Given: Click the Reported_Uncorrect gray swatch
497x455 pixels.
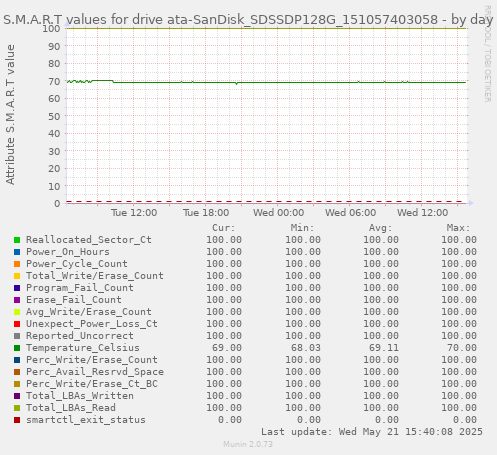Looking at the screenshot, I should (17, 336).
